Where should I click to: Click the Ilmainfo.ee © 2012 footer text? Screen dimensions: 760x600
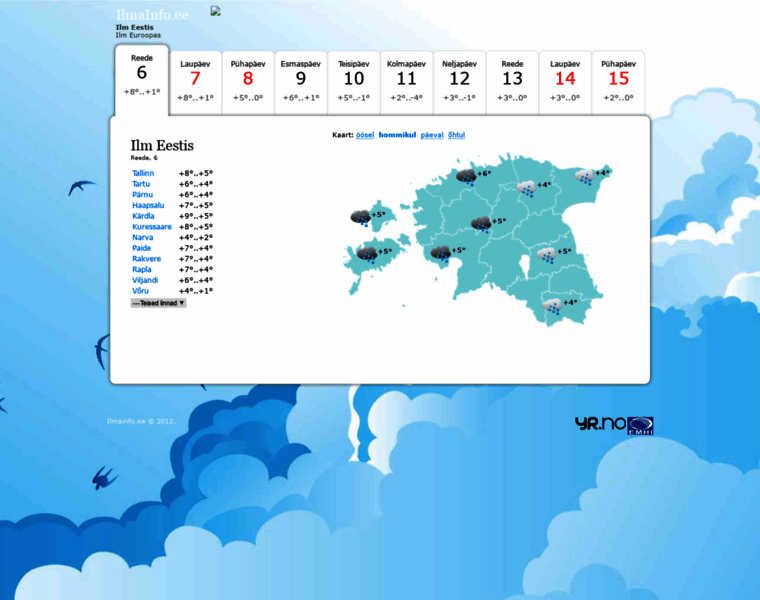coord(141,421)
